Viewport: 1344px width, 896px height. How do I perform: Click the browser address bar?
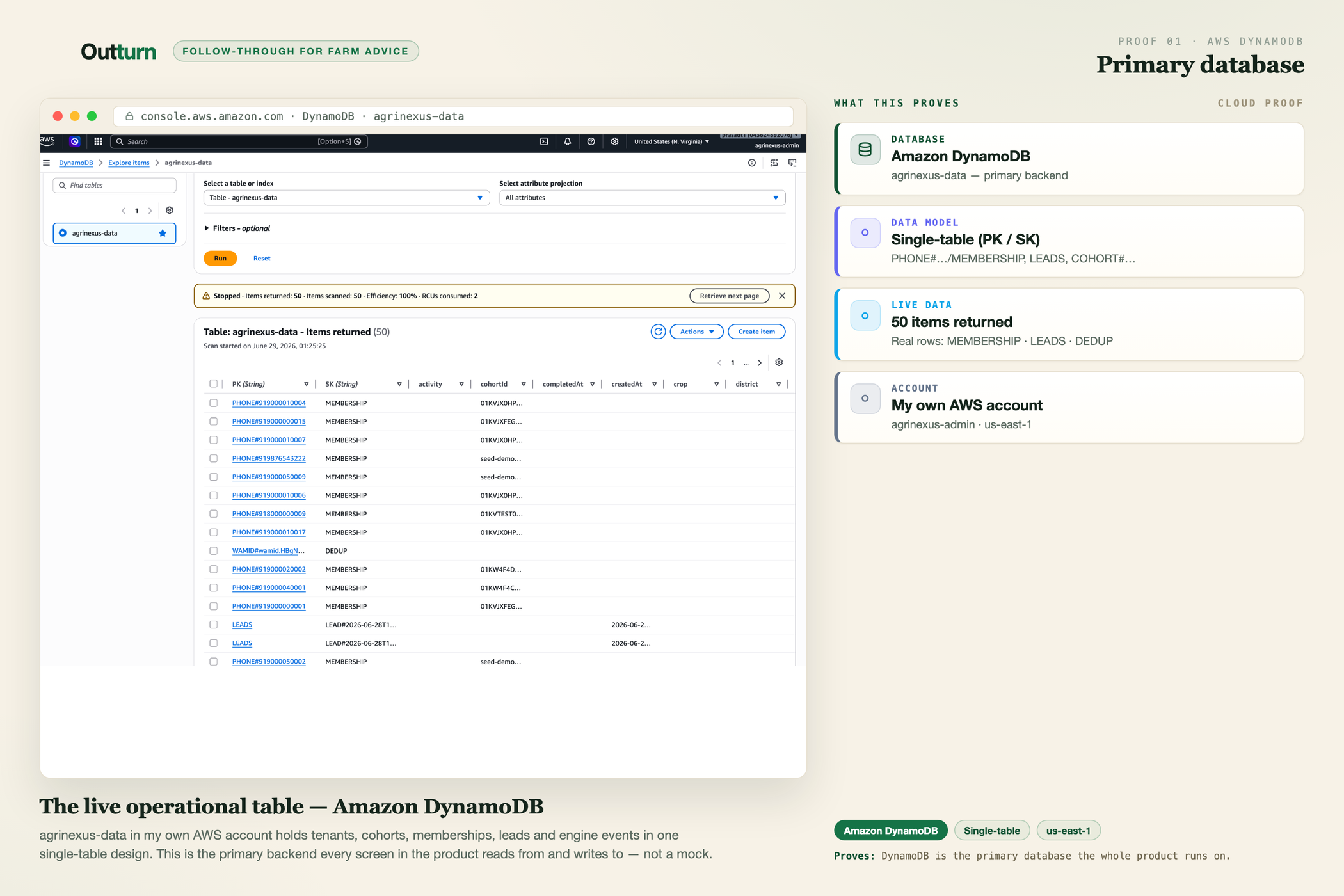[x=453, y=116]
